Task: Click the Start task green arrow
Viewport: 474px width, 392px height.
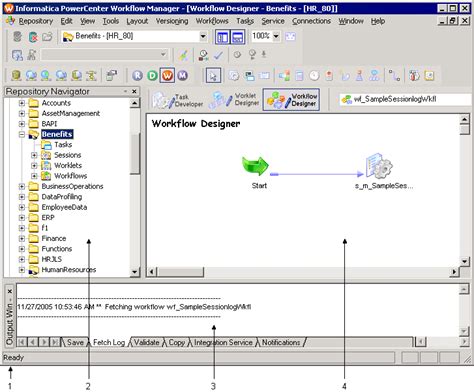Action: pyautogui.click(x=255, y=166)
